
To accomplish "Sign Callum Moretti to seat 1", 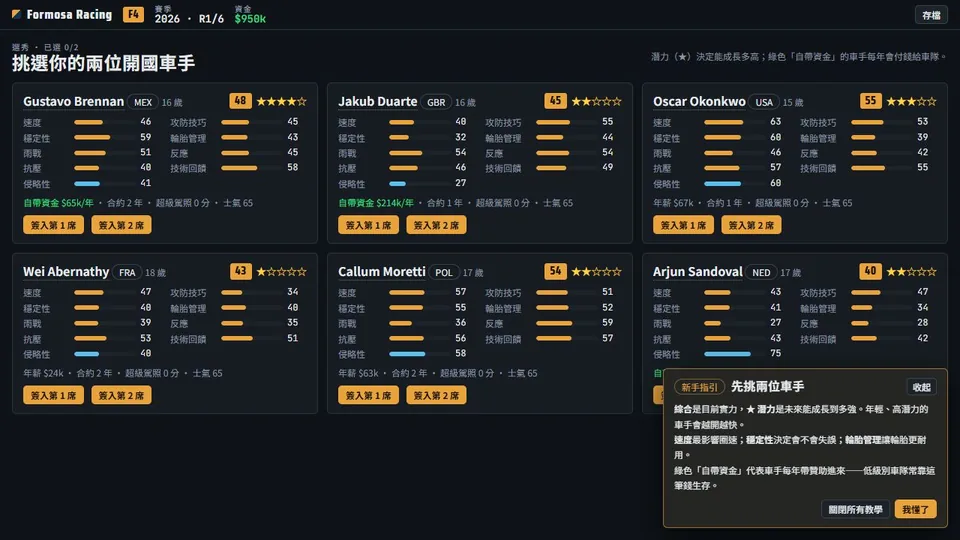I will (368, 395).
